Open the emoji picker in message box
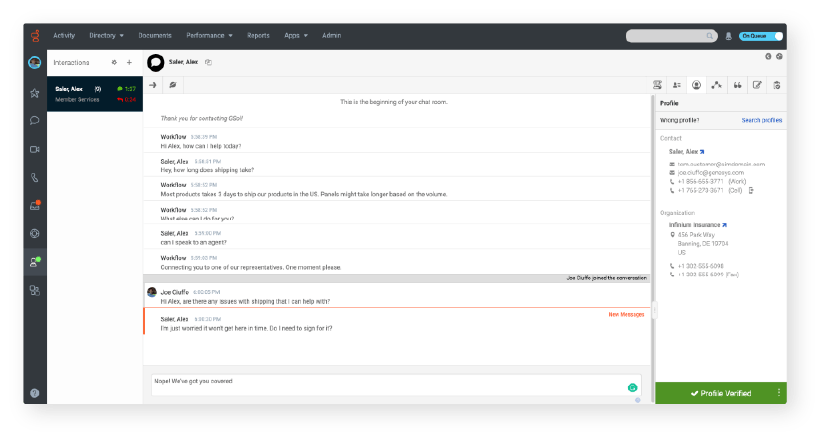The image size is (824, 441). coord(632,387)
